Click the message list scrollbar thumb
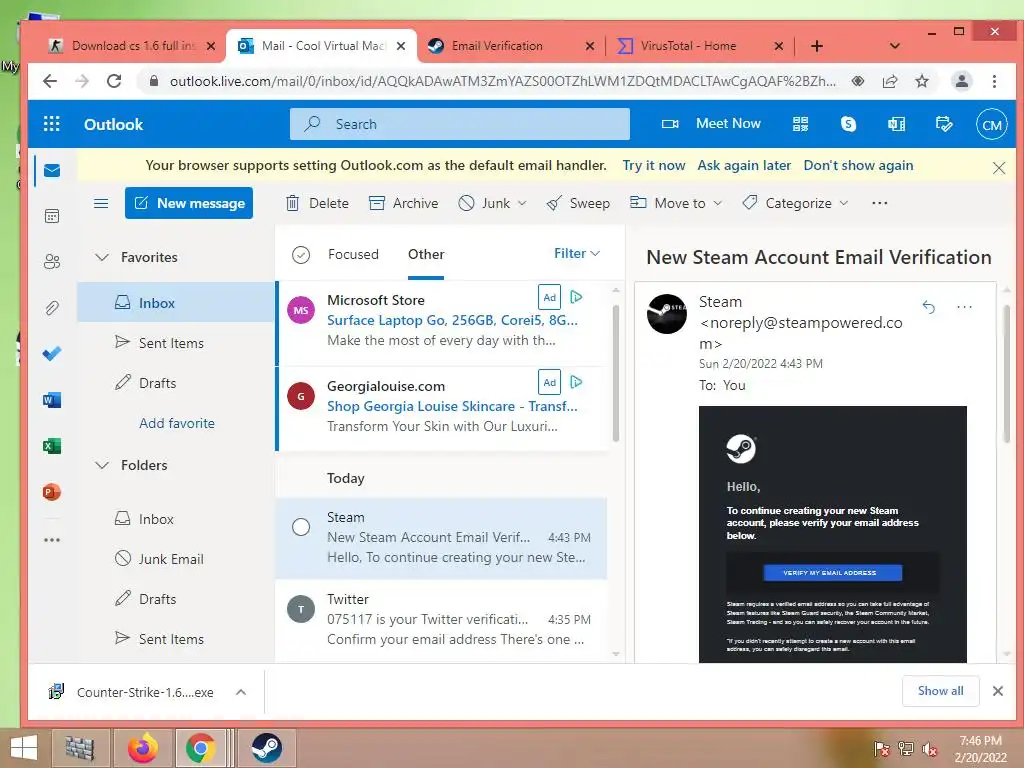This screenshot has height=768, width=1024. (615, 372)
